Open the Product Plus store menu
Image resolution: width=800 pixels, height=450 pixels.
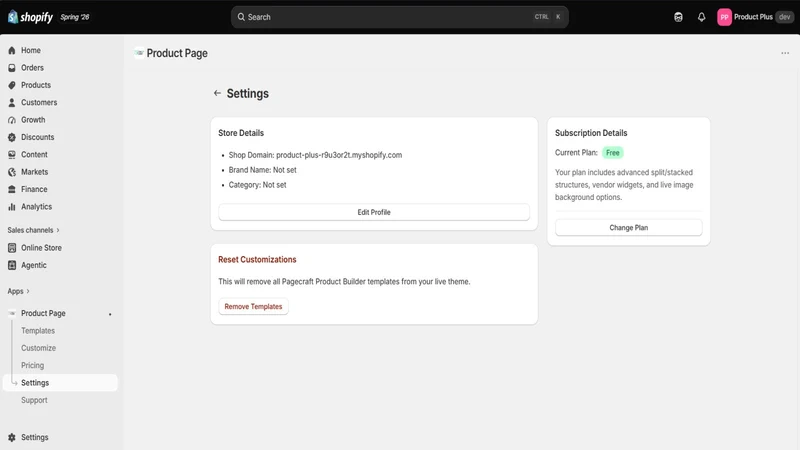click(x=755, y=17)
